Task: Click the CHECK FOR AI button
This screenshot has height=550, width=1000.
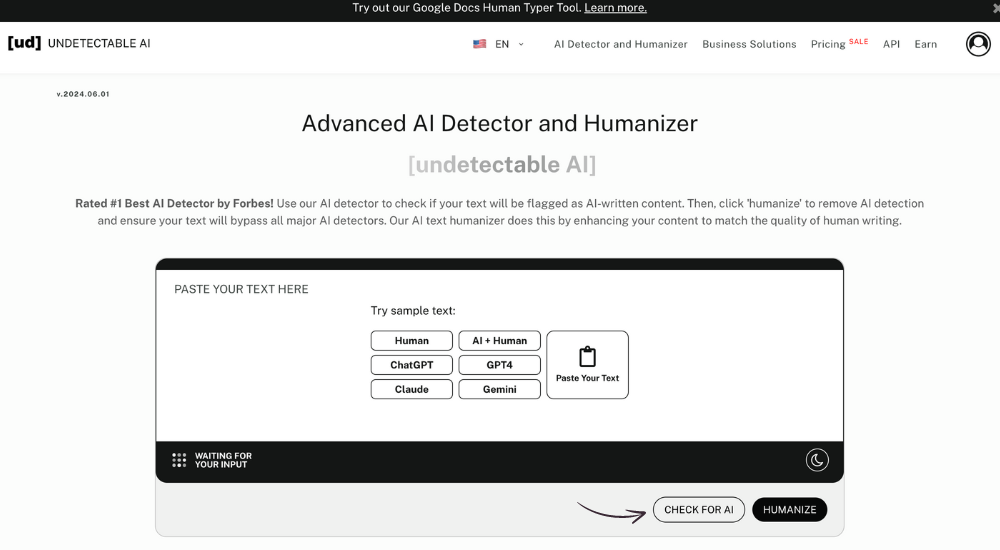Action: (x=698, y=510)
